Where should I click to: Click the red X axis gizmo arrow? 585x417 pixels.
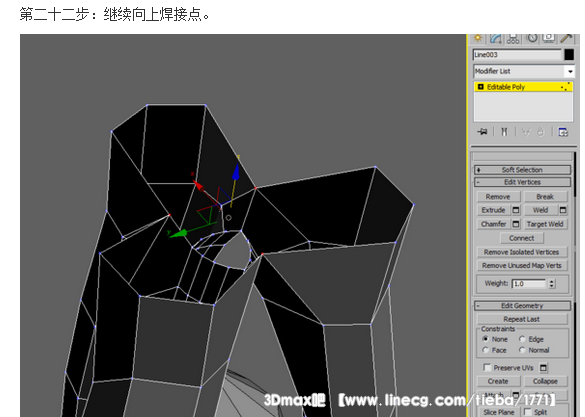pos(198,185)
